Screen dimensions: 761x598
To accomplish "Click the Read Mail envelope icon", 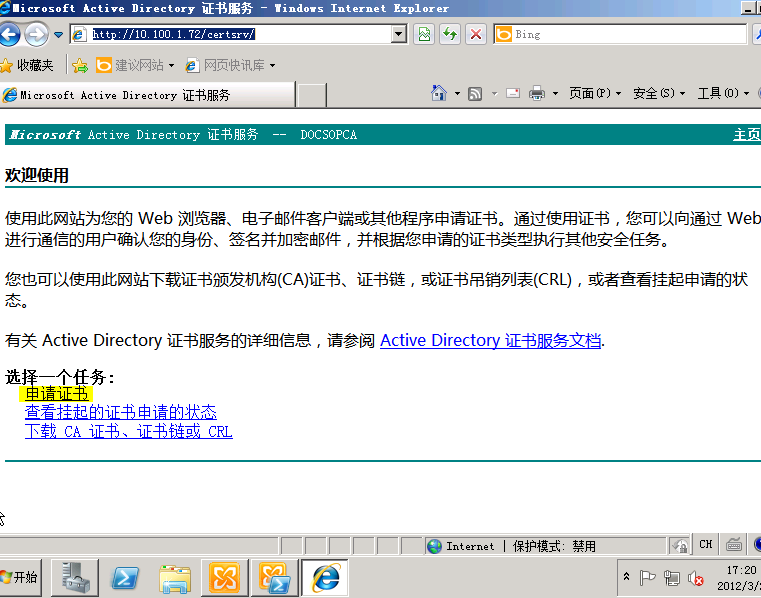I will 513,93.
